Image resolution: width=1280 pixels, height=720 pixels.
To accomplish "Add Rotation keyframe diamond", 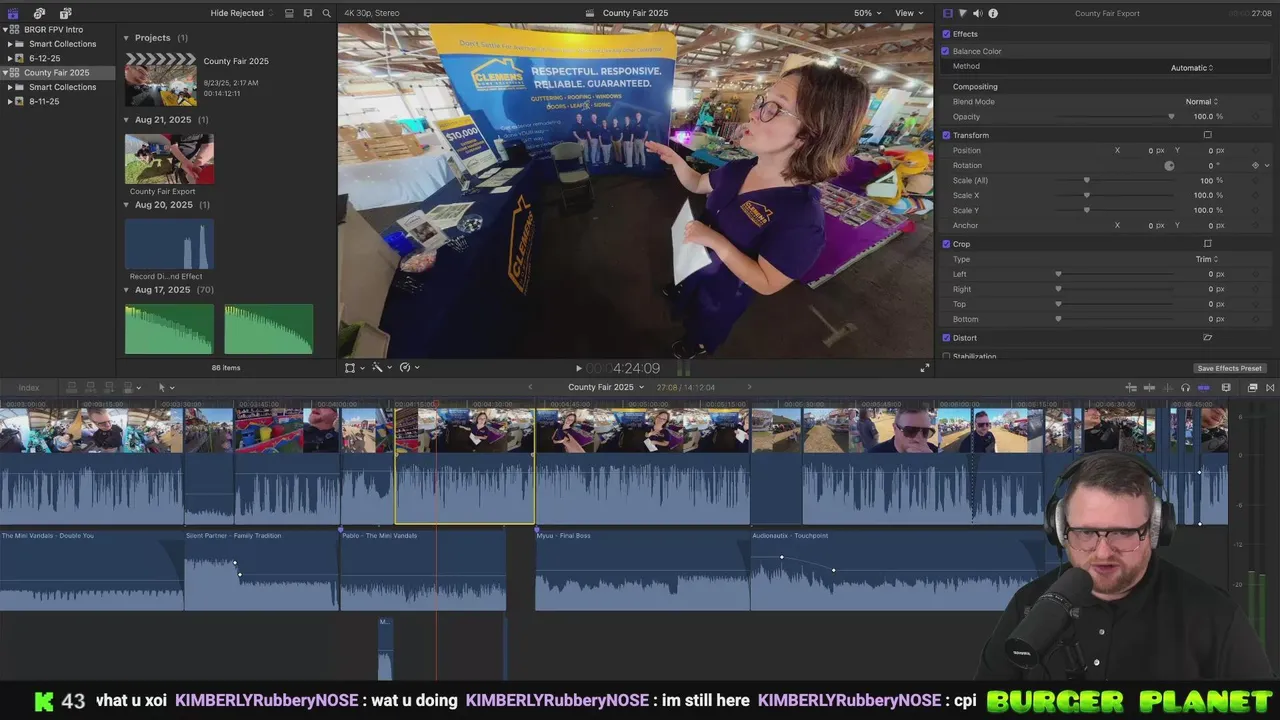I will coord(1255,165).
